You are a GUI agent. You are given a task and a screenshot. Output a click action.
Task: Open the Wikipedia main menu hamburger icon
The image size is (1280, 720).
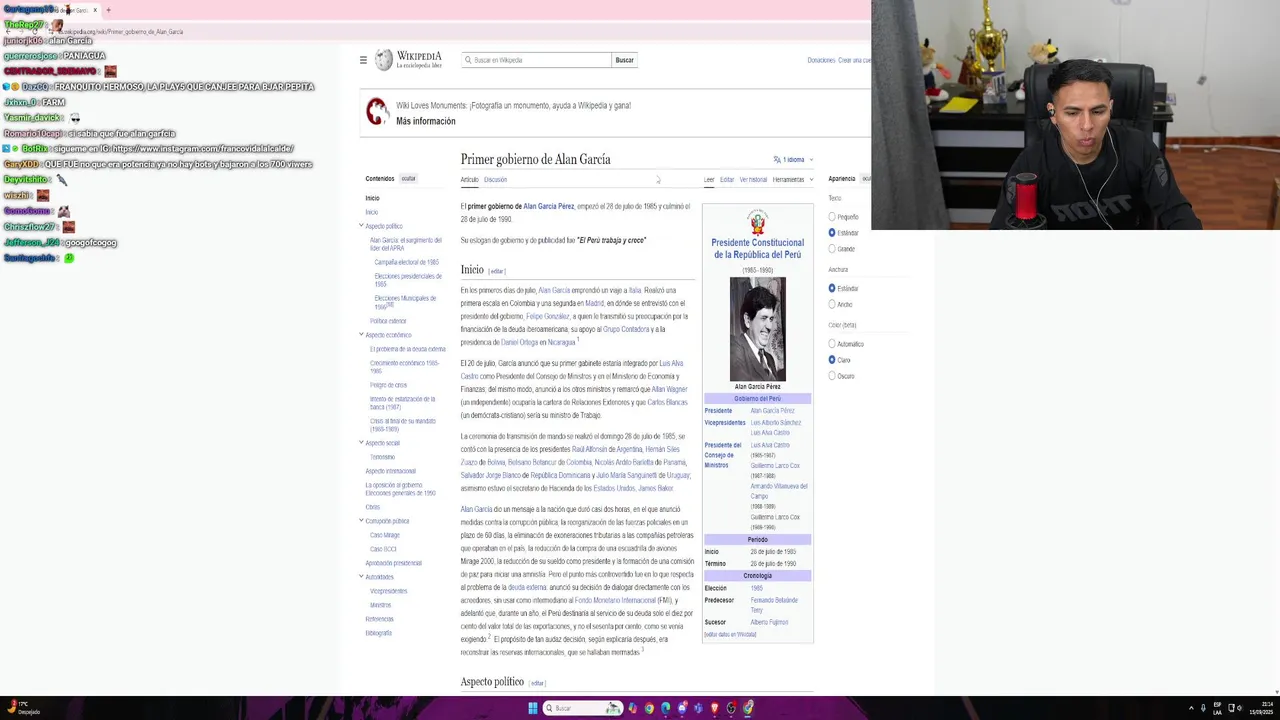point(363,60)
